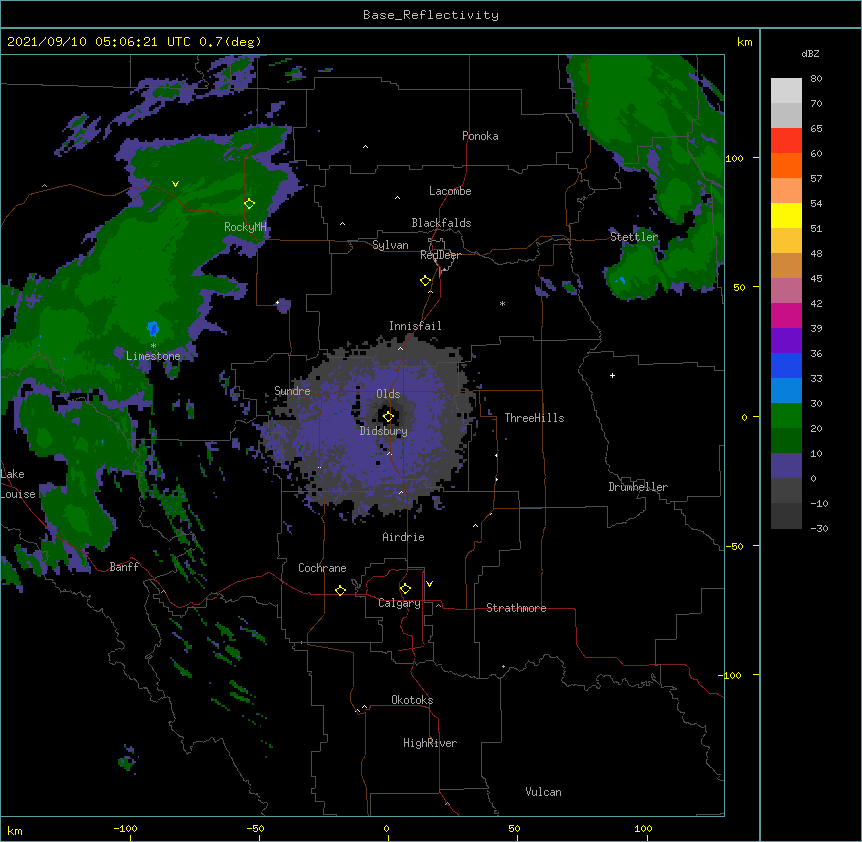Select the yellow 51-54 dBZ legend swatch
Screen dimensions: 862x842
tap(786, 216)
